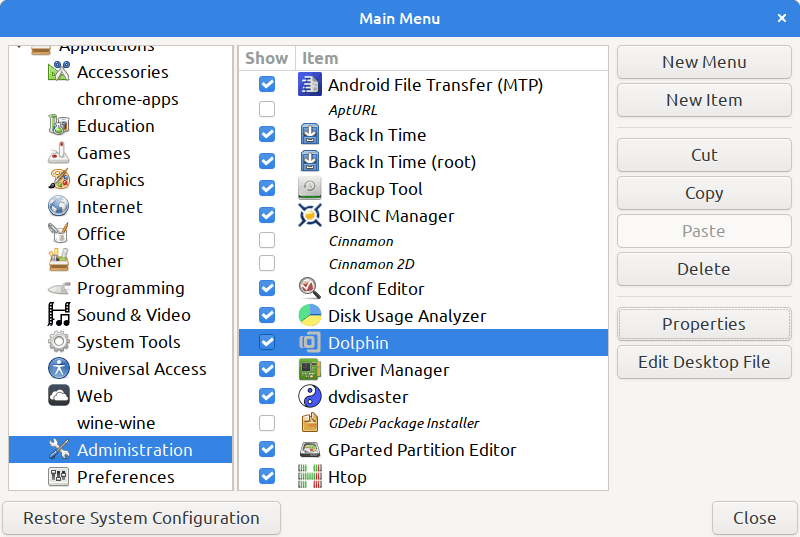800x537 pixels.
Task: Click the Driver Manager icon
Action: coord(310,370)
